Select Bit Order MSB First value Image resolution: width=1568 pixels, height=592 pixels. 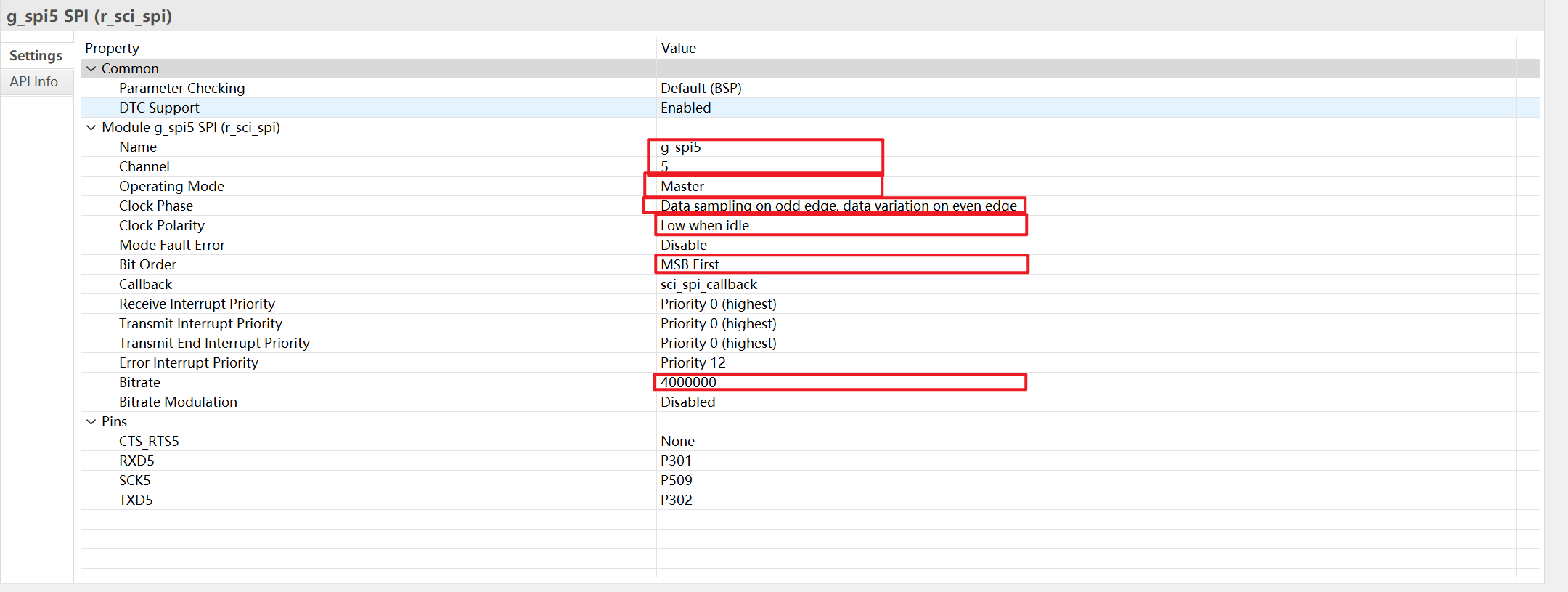(x=690, y=265)
